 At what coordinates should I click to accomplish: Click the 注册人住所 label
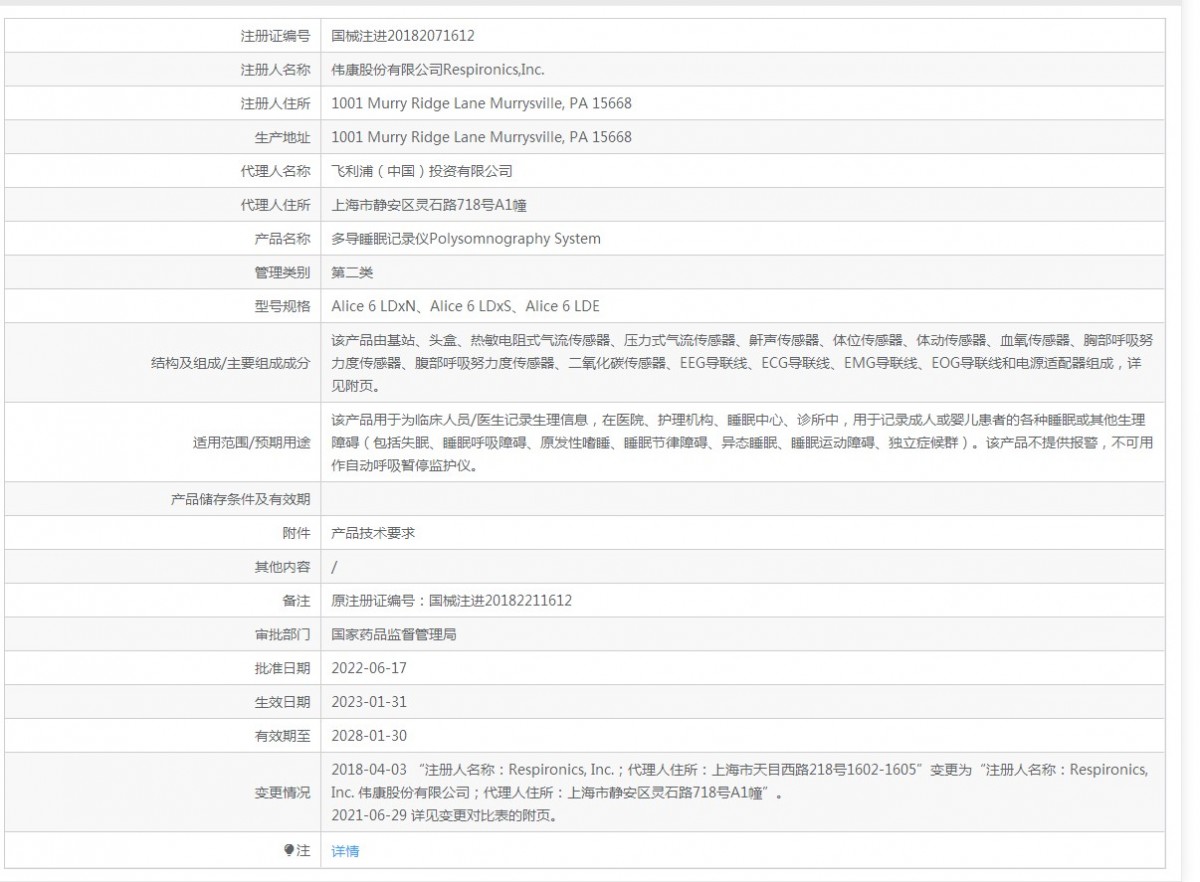pos(275,103)
